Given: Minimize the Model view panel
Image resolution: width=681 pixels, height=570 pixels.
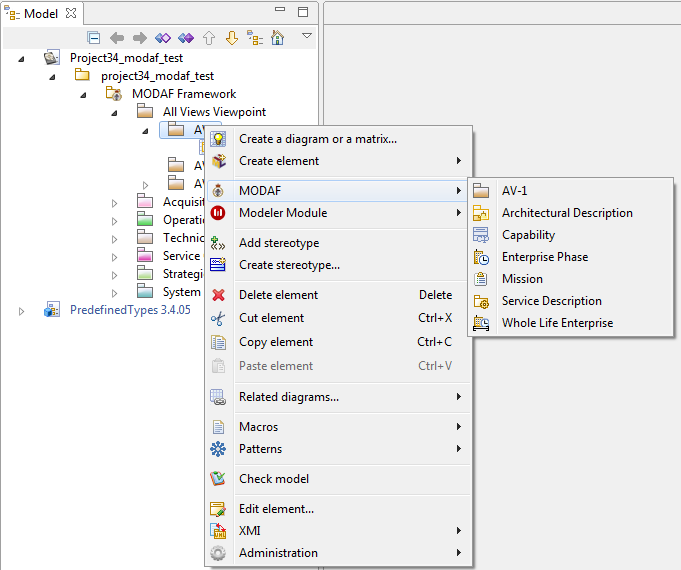Looking at the screenshot, I should click(280, 9).
